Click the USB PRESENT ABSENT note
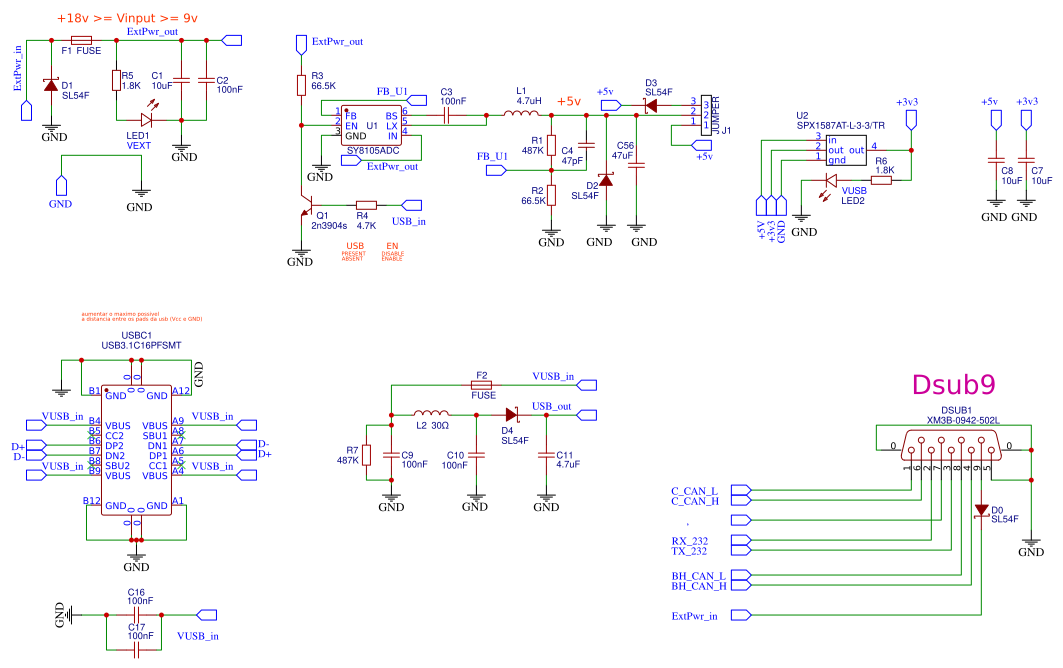This screenshot has height=668, width=1063. point(354,252)
